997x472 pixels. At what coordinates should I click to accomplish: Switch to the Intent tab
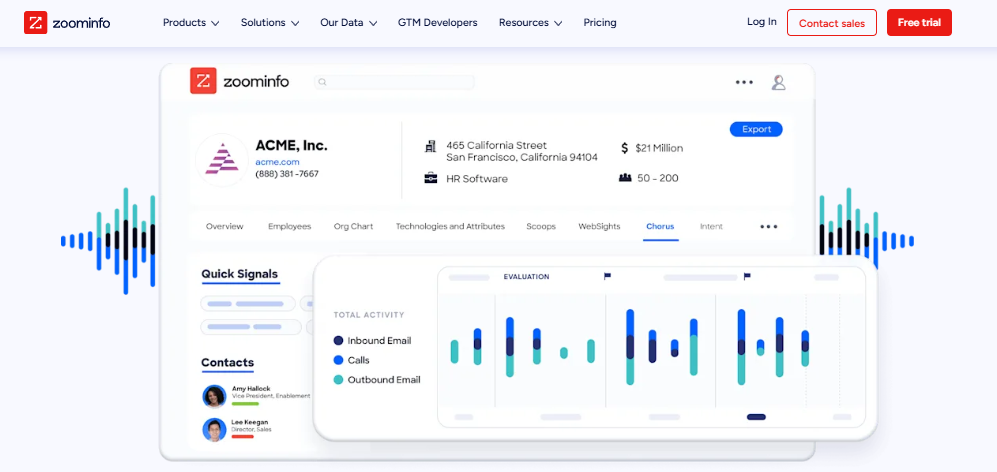click(712, 226)
